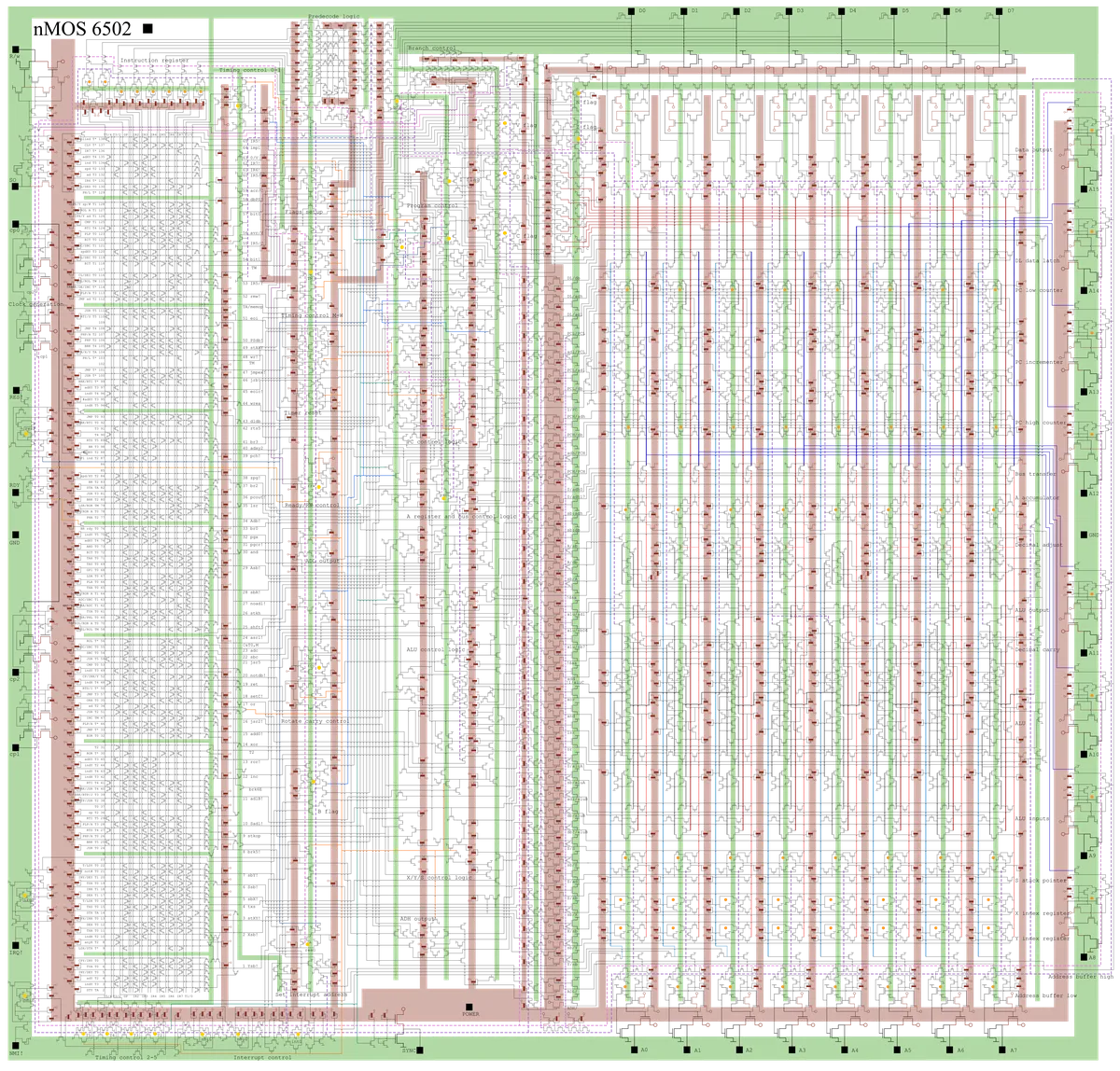Click the black square beside nMOS 6502
This screenshot has height=1071, width=1120.
[147, 29]
